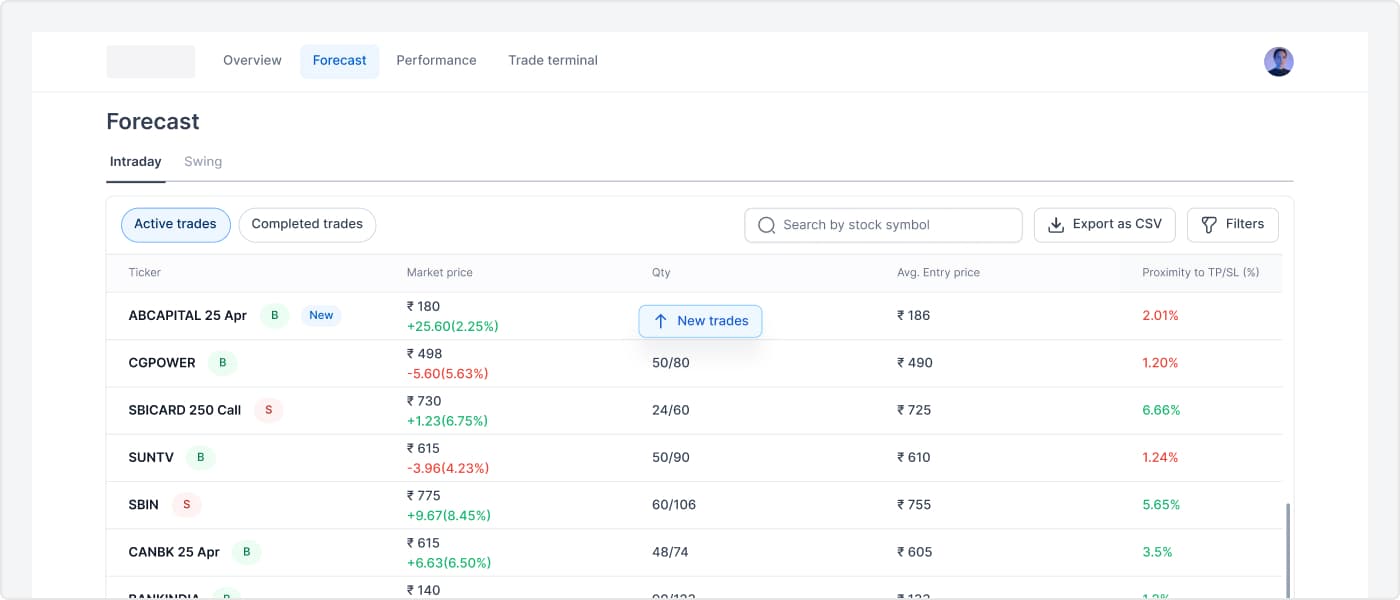Click the ₹ 186 entry price
The width and height of the screenshot is (1400, 600).
pyautogui.click(x=914, y=316)
